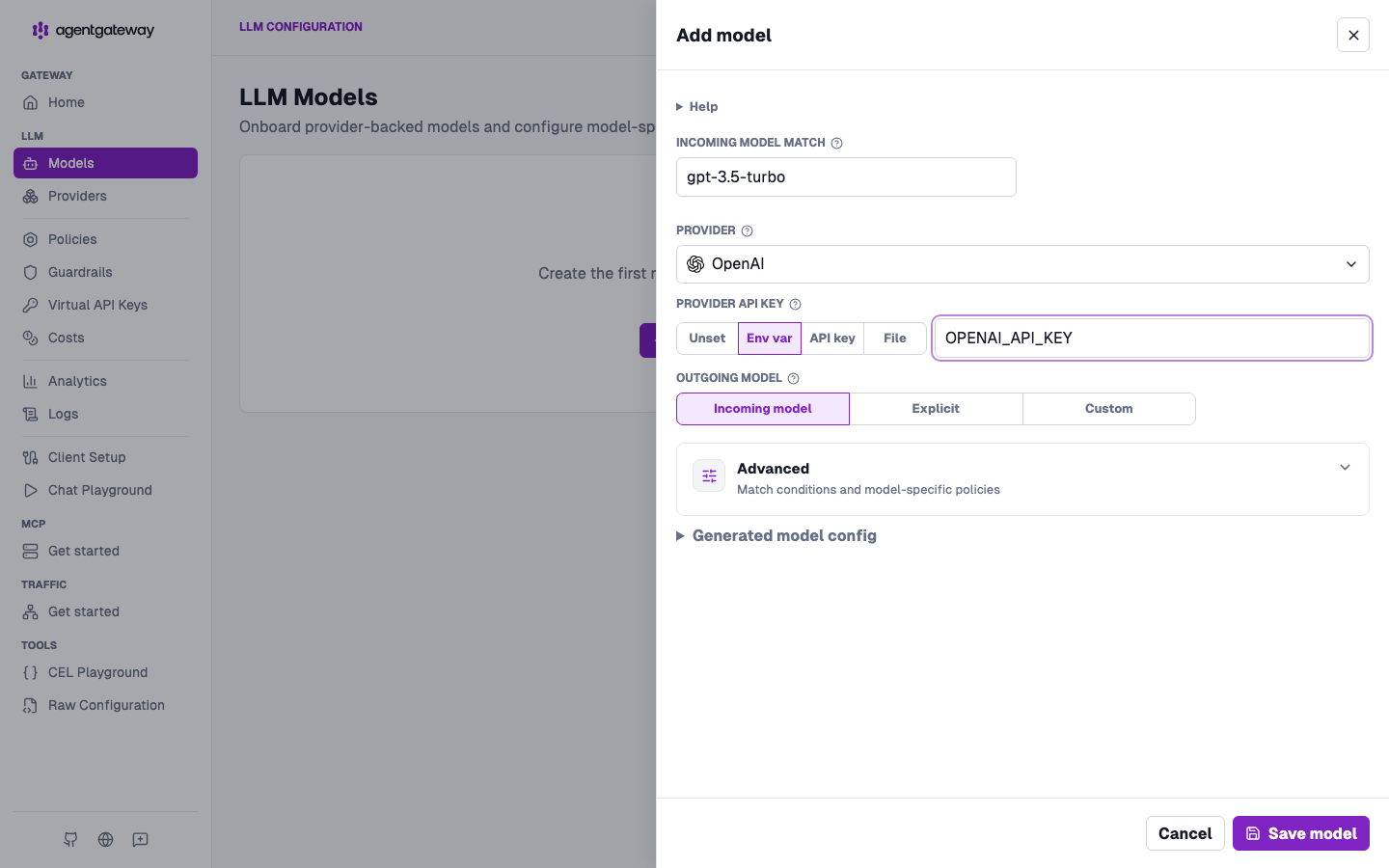Open Raw Configuration from sidebar
This screenshot has height=868, width=1389.
[x=105, y=705]
